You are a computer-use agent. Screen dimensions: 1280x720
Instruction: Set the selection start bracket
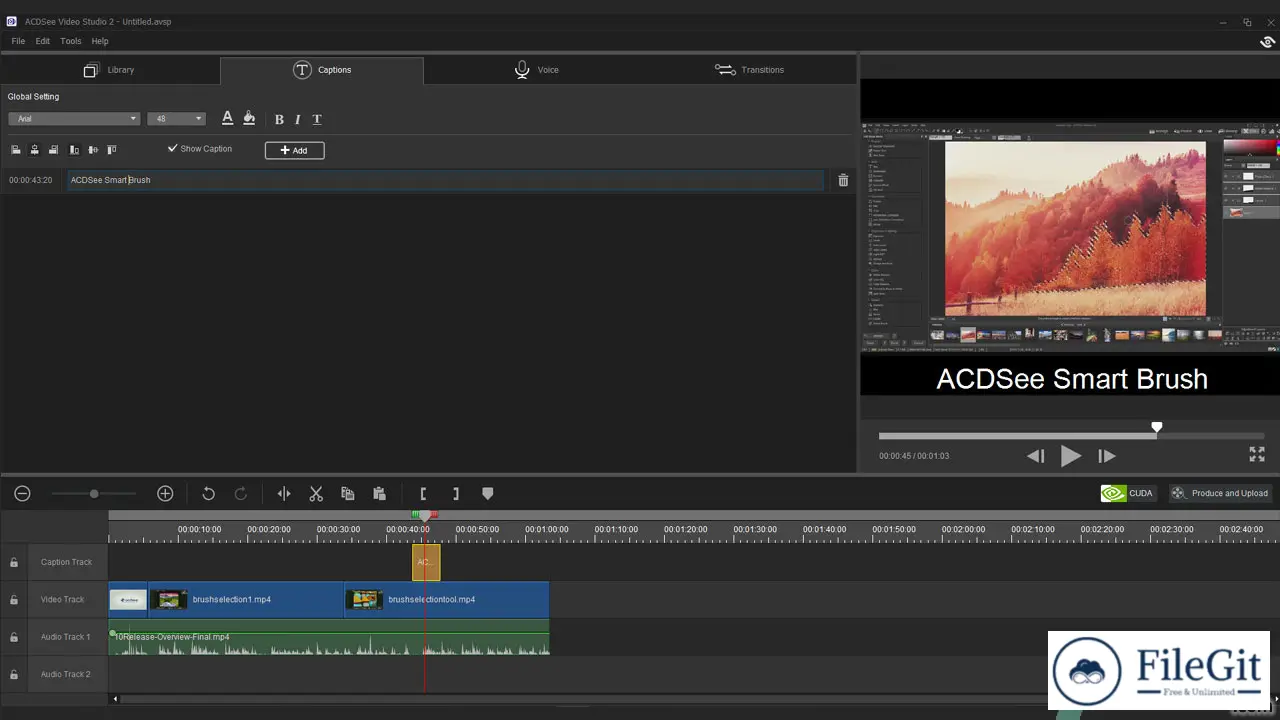coord(423,493)
